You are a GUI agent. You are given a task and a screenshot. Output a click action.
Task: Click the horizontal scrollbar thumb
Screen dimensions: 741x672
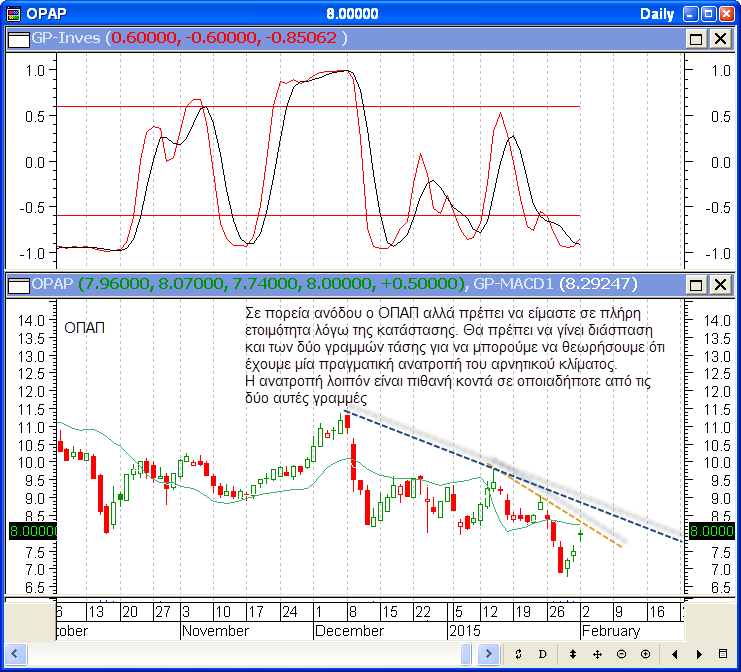click(466, 654)
